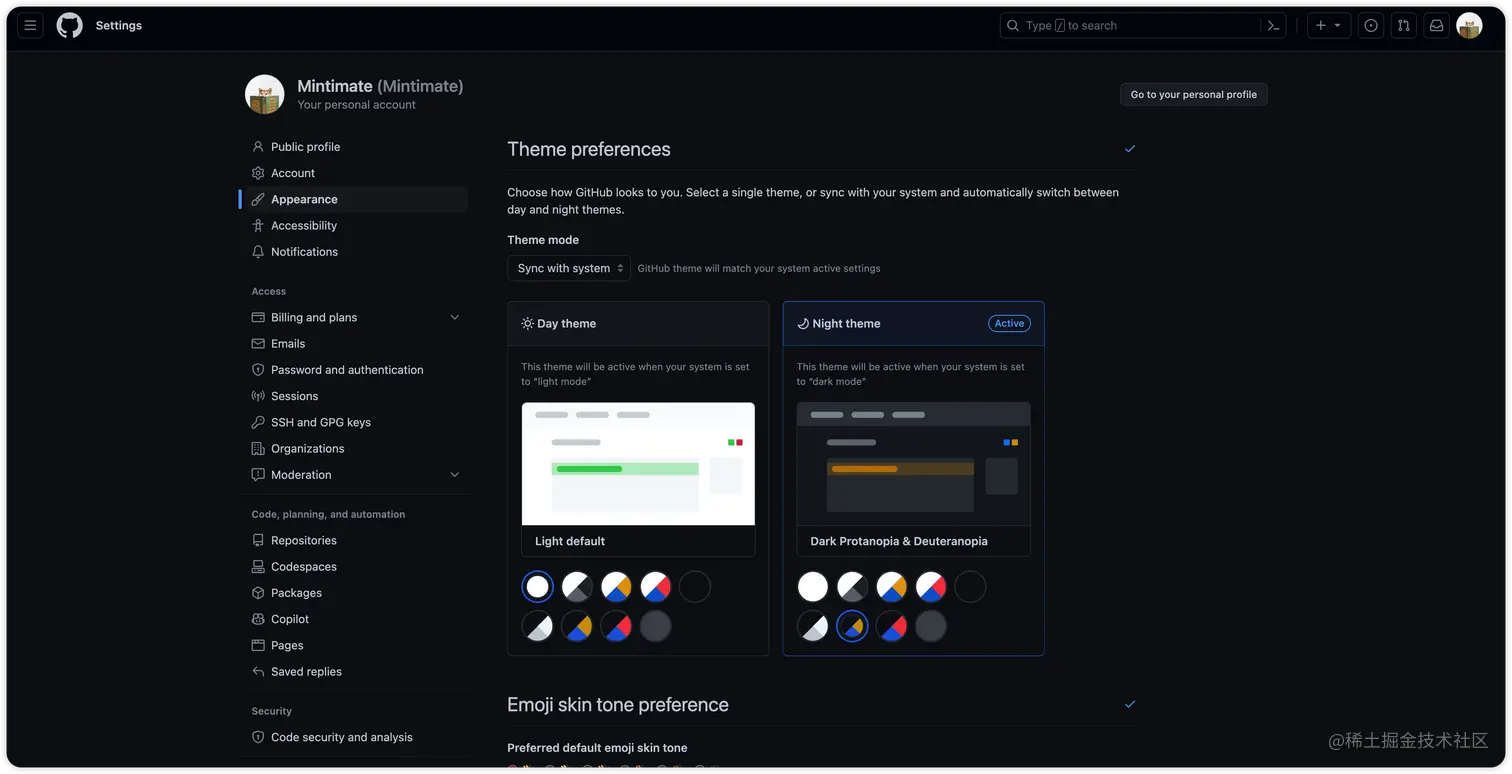Select the Dark default night theme radio
Viewport: 1512px width, 774px height.
970,586
